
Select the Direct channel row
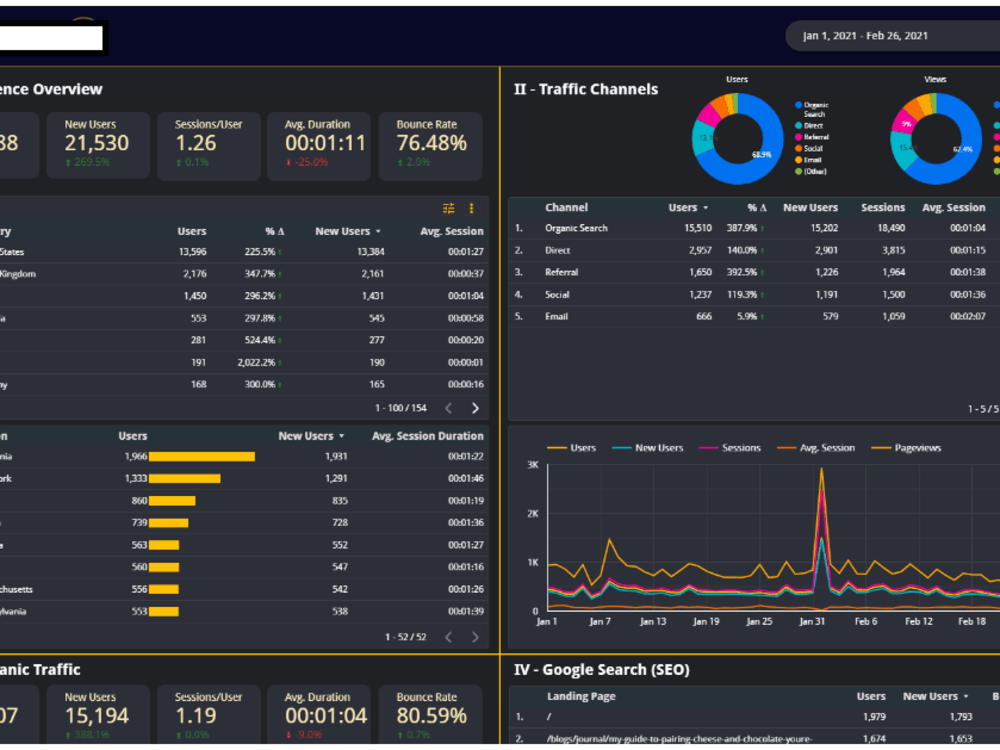pos(754,251)
